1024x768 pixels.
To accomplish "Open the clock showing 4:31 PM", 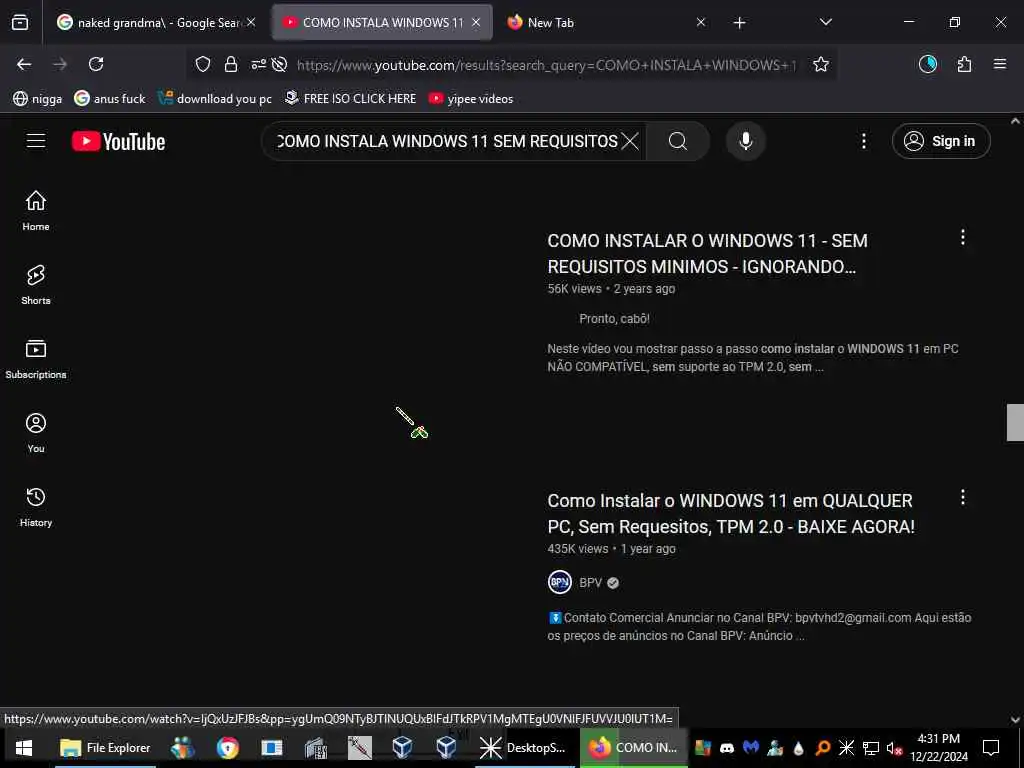I will coord(938,748).
